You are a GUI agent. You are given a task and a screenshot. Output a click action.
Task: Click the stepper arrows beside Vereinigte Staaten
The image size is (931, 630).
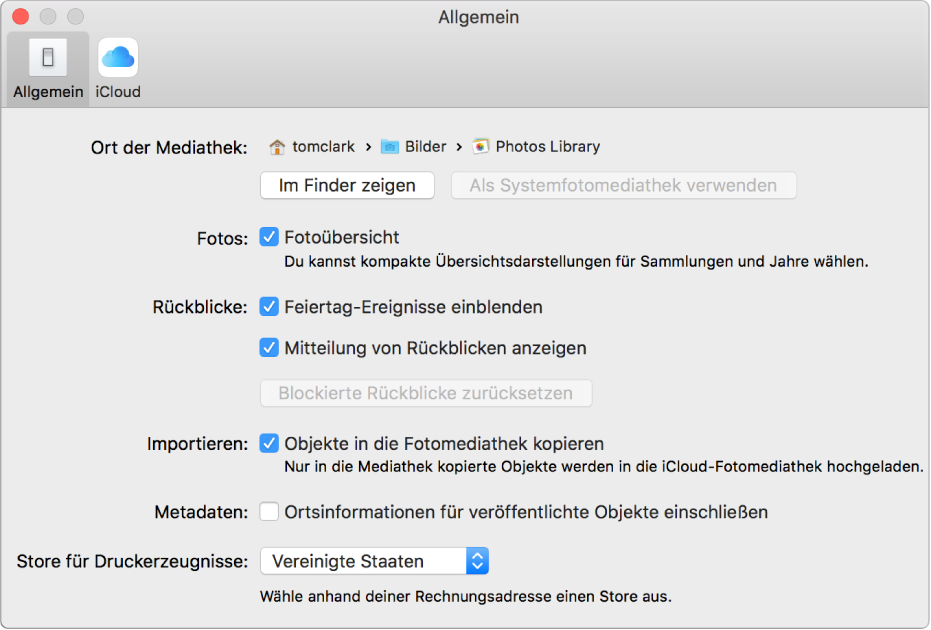(x=476, y=561)
